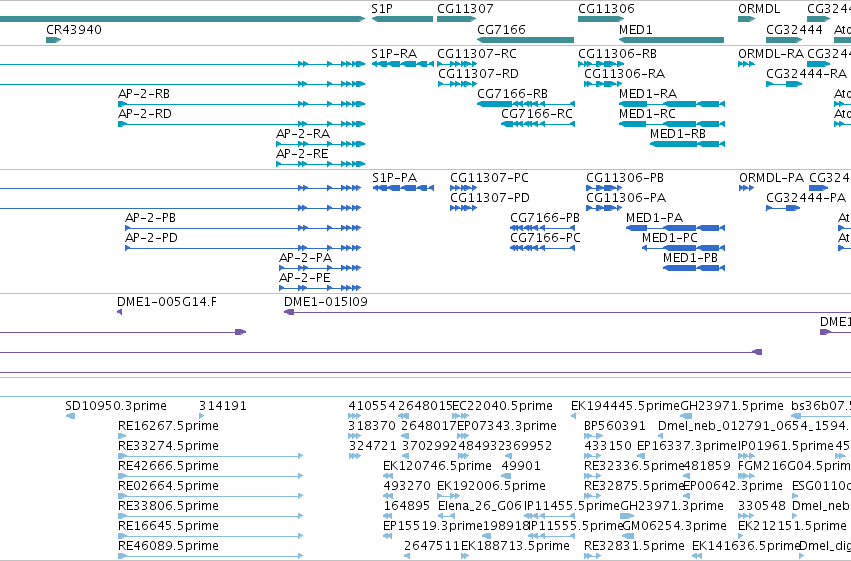Select the 314191 feature

point(202,416)
